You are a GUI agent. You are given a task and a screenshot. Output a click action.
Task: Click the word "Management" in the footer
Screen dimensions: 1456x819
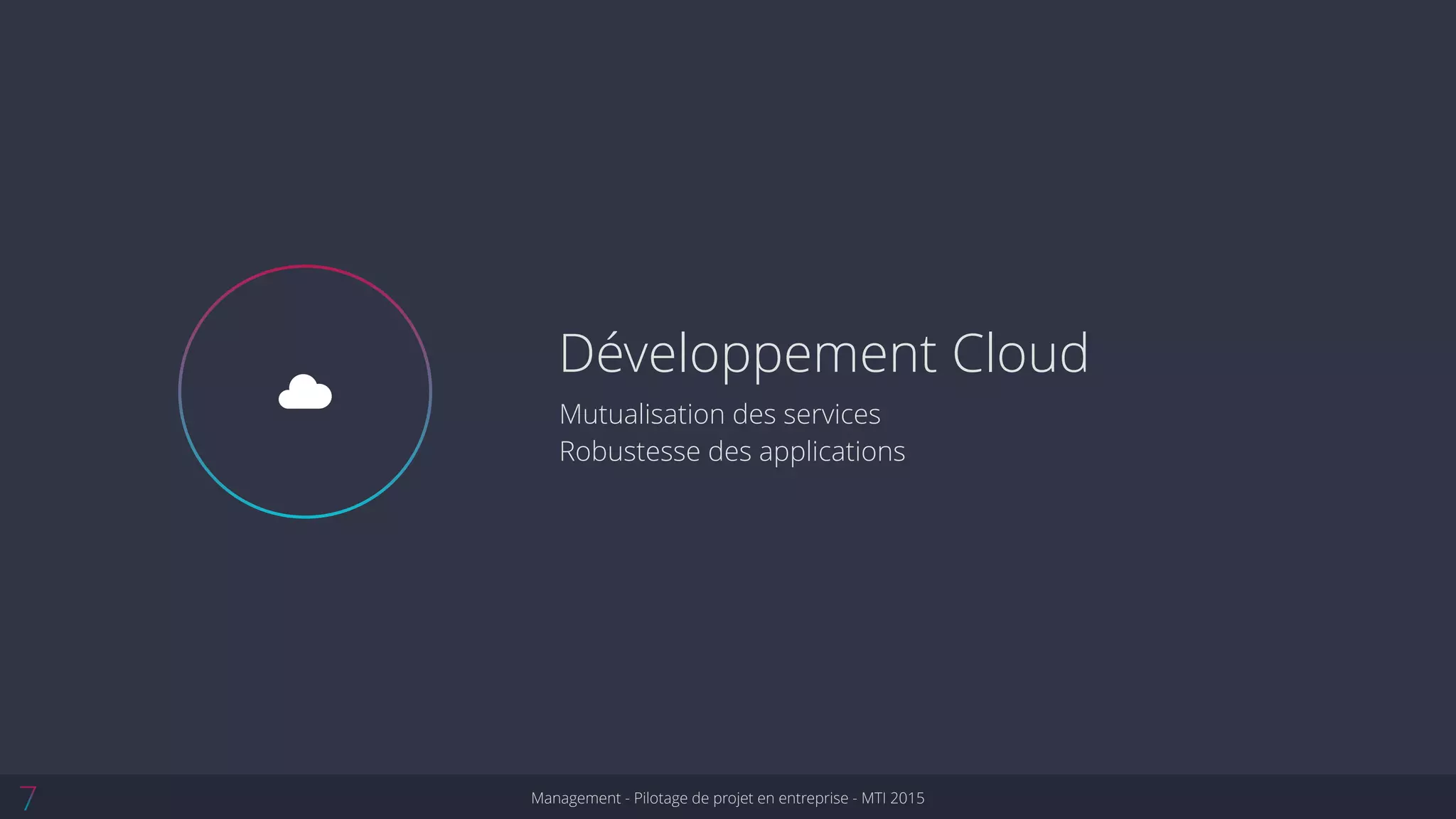click(x=575, y=798)
